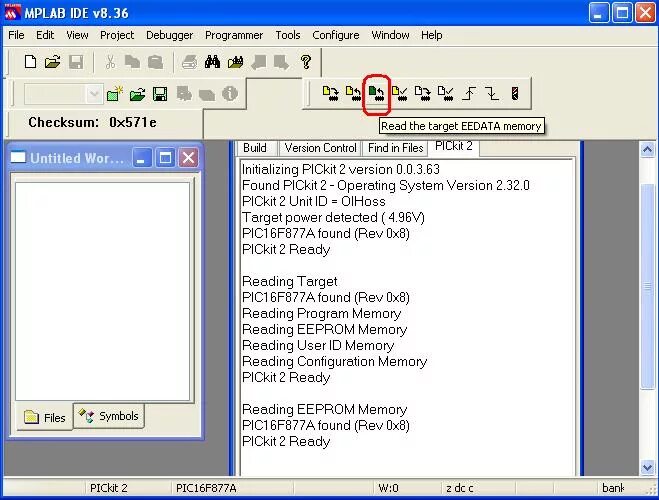
Task: Click the 'Found PICkit 2 - Operating System' line
Action: point(385,185)
